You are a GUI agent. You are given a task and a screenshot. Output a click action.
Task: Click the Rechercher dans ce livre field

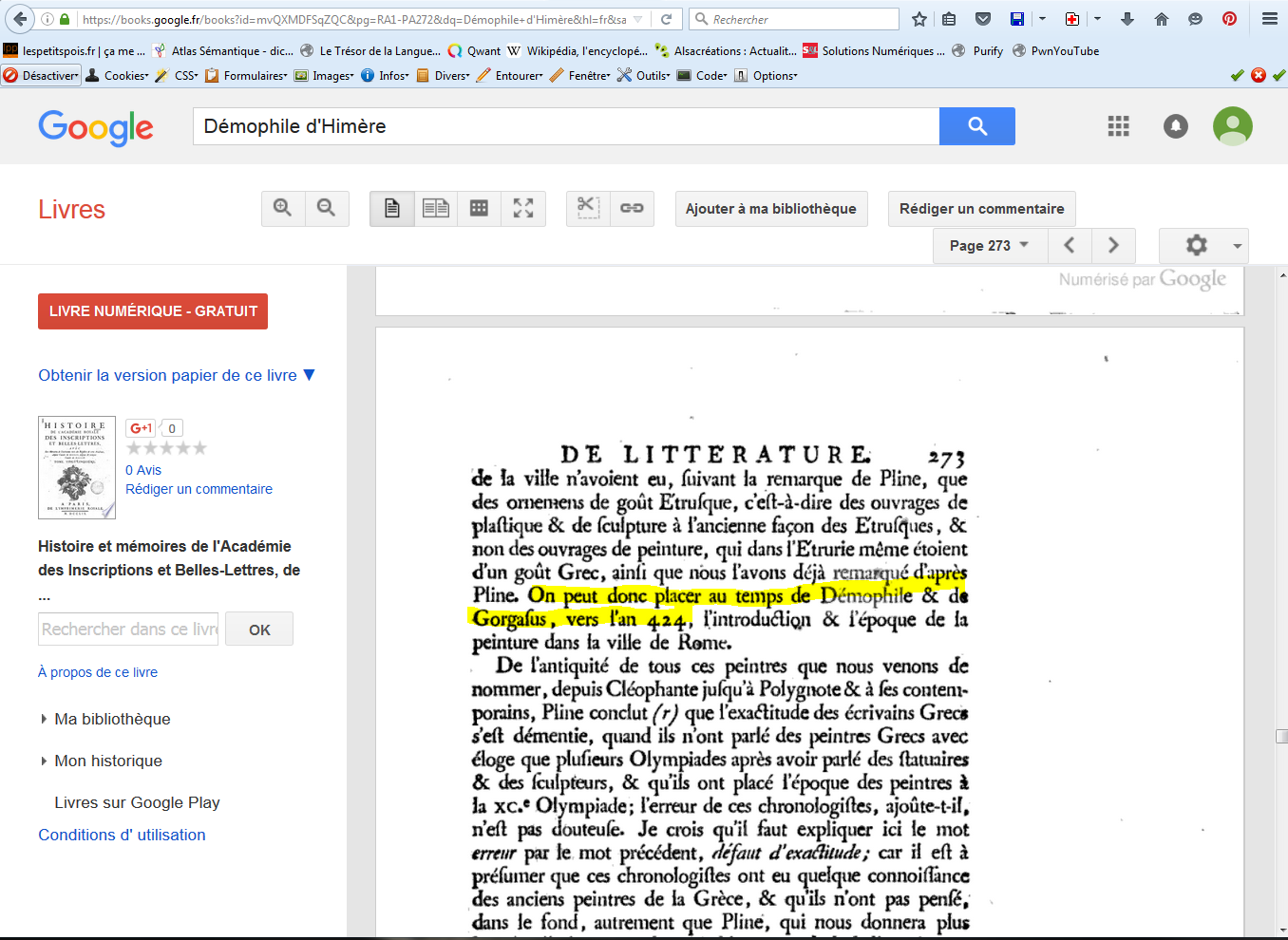point(129,629)
